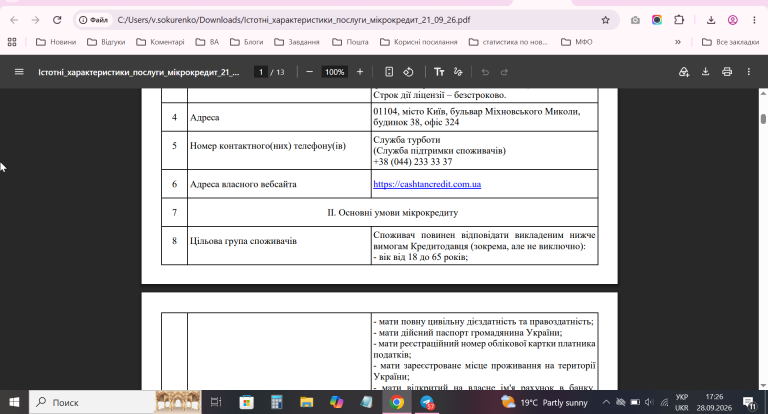Open the Корисні посилання bookmark folder

(419, 42)
